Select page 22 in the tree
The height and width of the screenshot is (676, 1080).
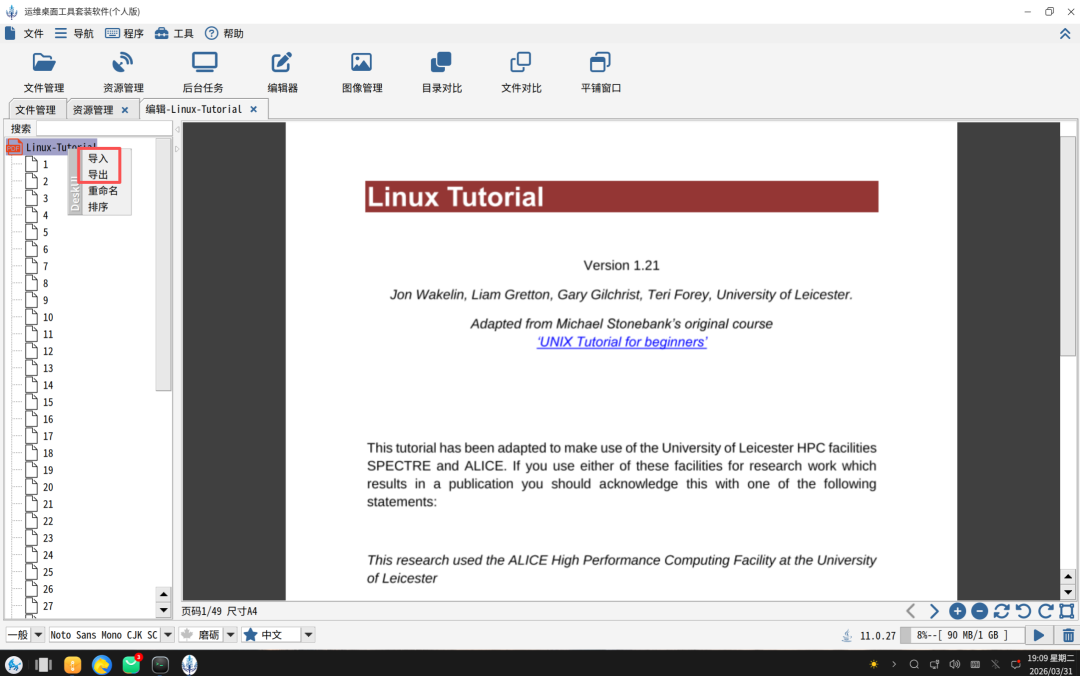[40, 521]
